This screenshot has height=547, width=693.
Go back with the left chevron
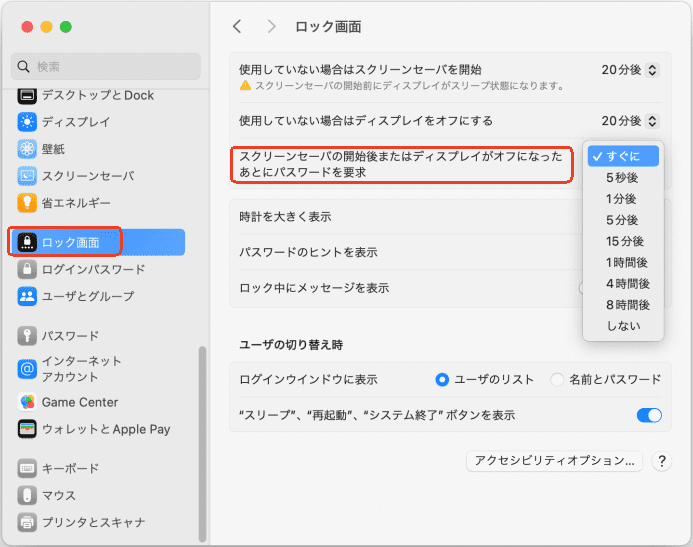coord(237,27)
